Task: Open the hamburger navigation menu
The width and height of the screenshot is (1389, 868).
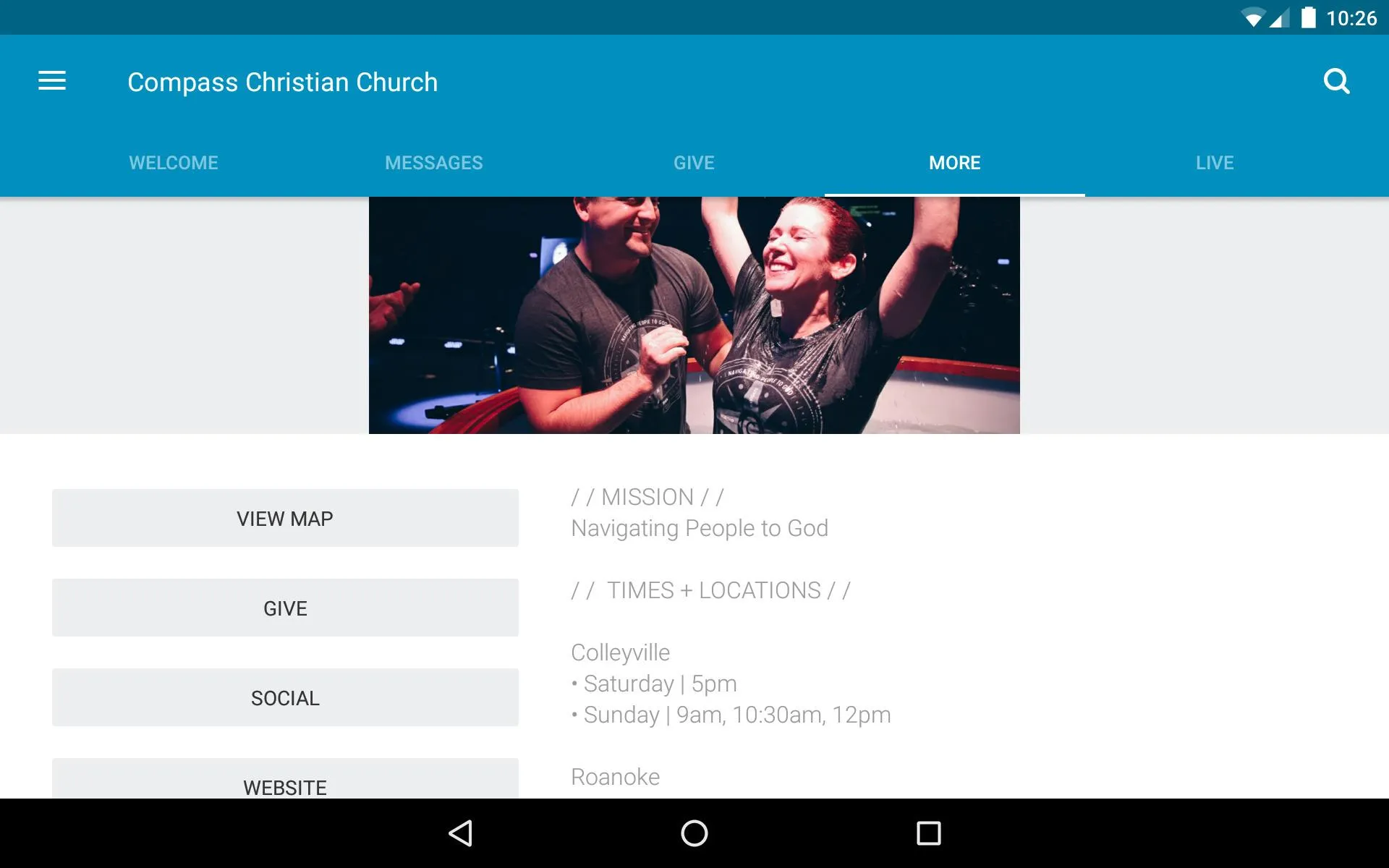Action: point(52,81)
